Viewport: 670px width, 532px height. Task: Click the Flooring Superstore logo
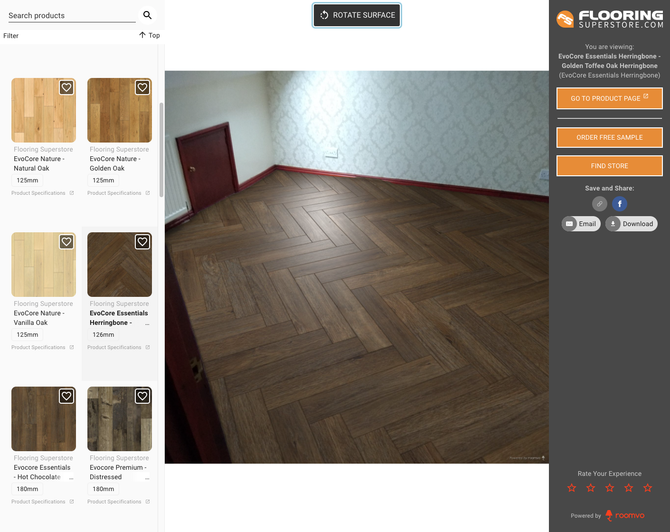[x=609, y=19]
